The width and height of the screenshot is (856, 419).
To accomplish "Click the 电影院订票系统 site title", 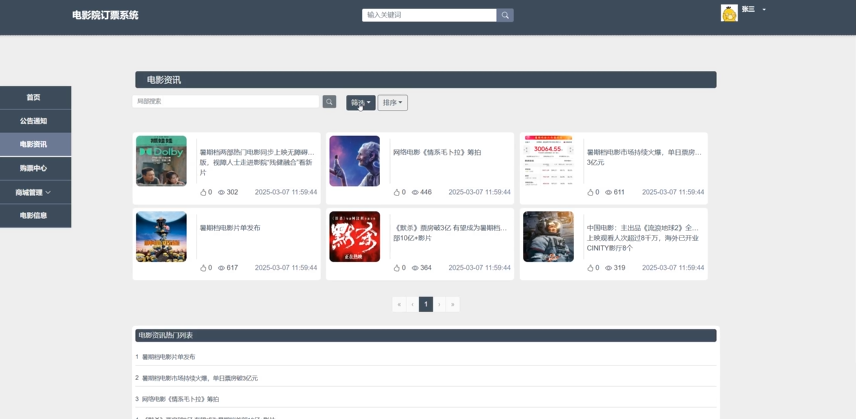I will click(105, 15).
